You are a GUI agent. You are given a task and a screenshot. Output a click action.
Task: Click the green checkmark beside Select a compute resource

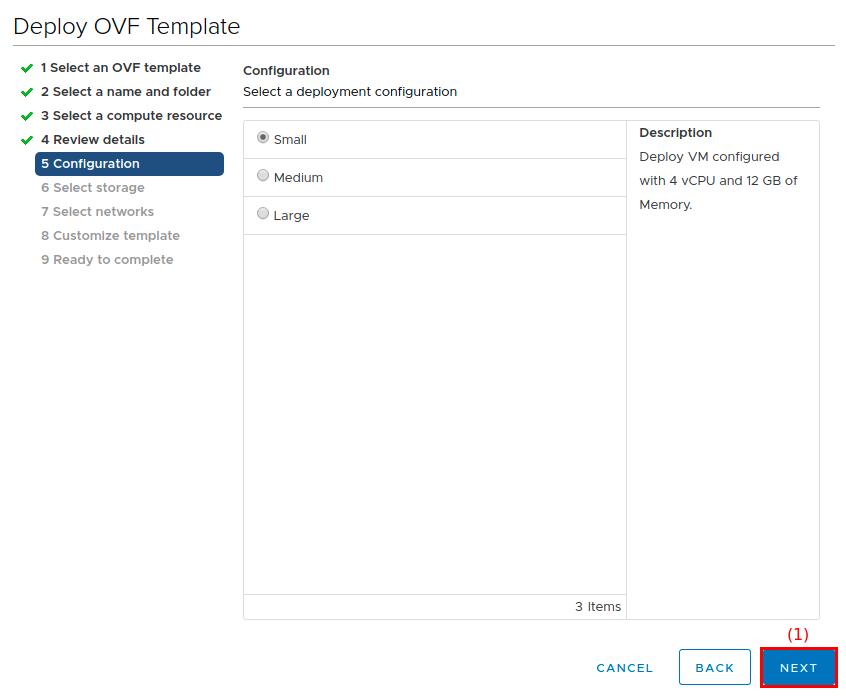point(27,116)
